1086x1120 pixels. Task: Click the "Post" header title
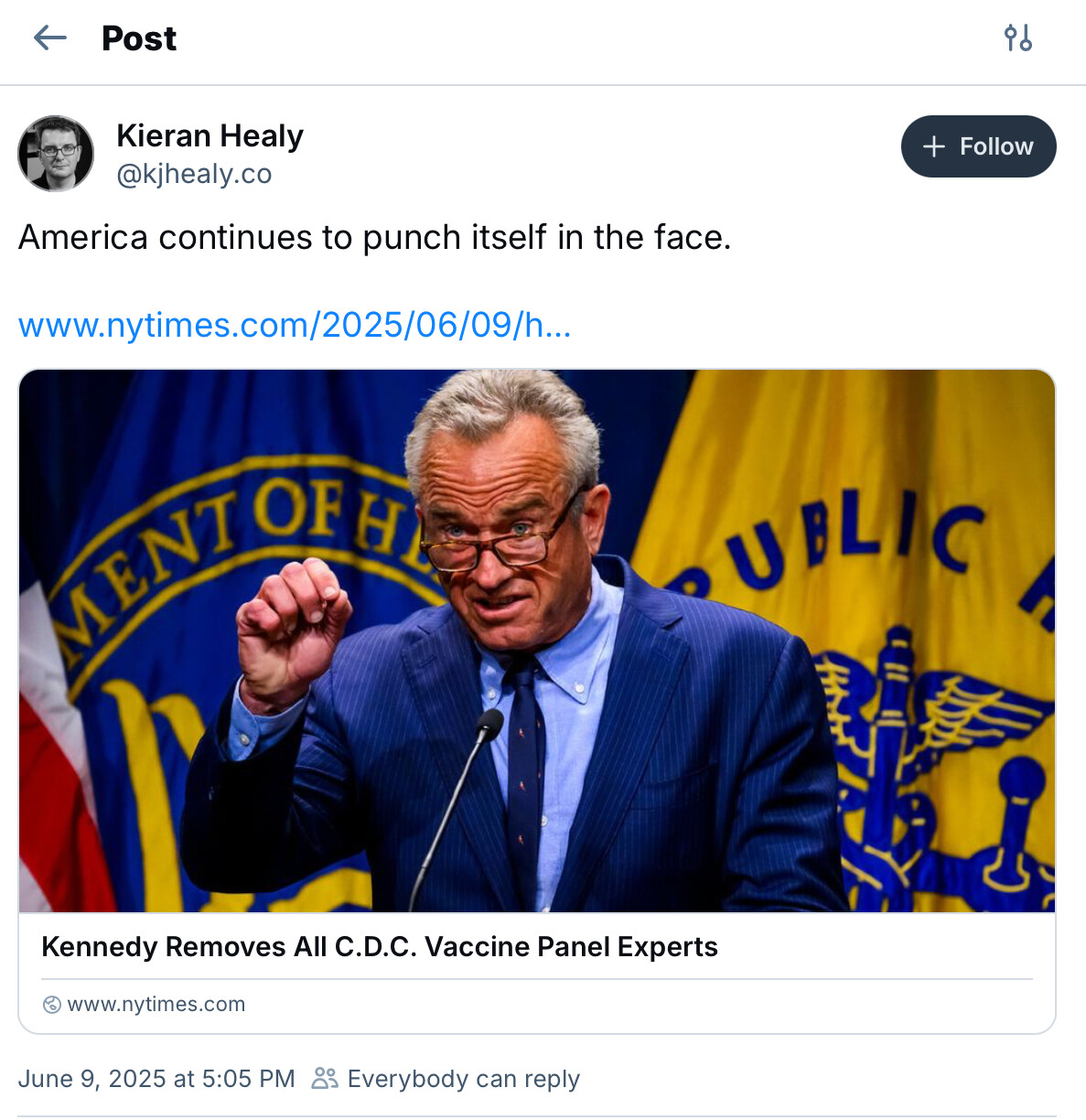[139, 38]
